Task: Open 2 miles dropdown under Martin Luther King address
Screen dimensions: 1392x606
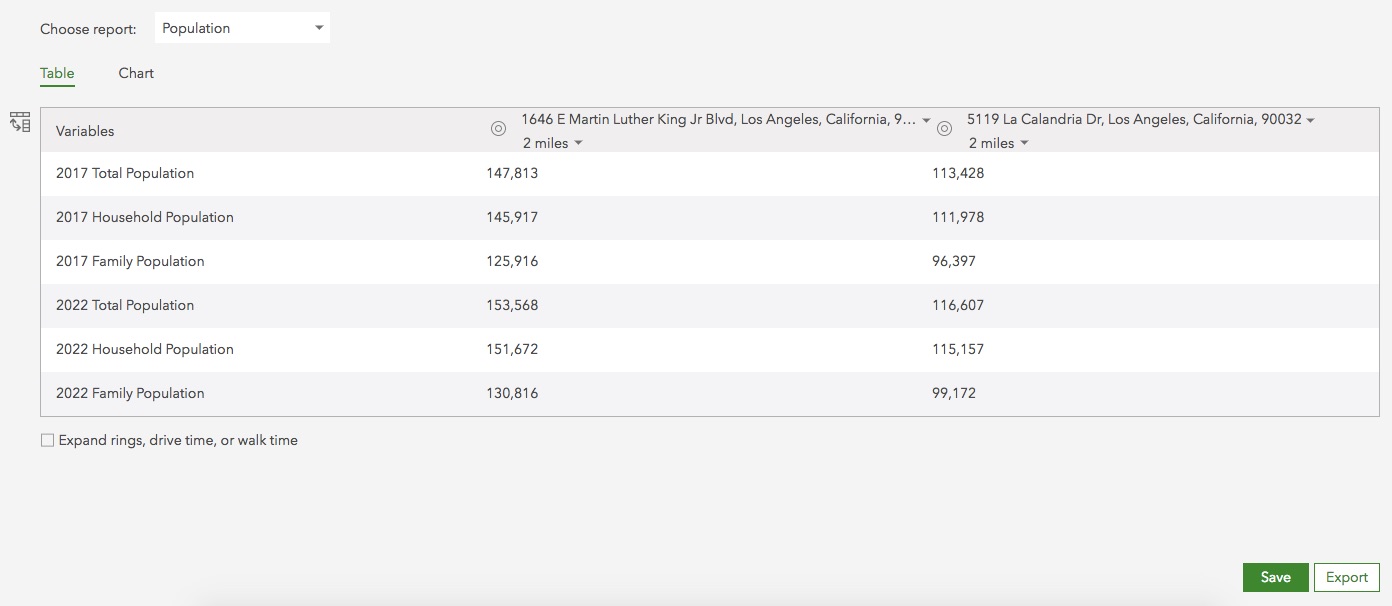Action: pyautogui.click(x=553, y=143)
